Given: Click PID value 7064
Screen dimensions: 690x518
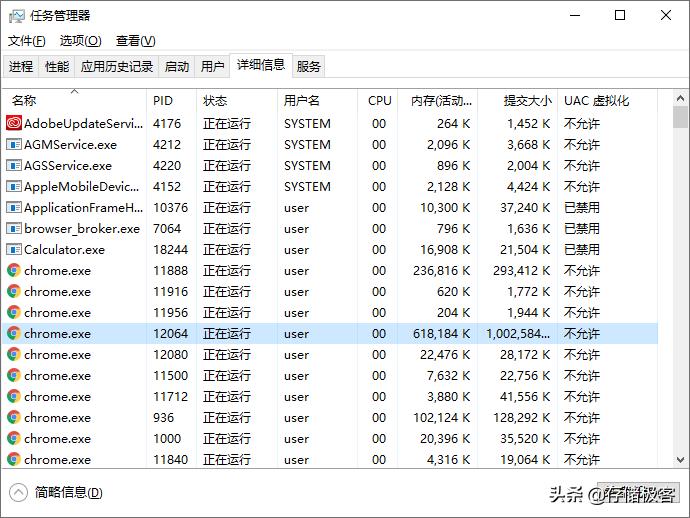Looking at the screenshot, I should coord(167,228).
